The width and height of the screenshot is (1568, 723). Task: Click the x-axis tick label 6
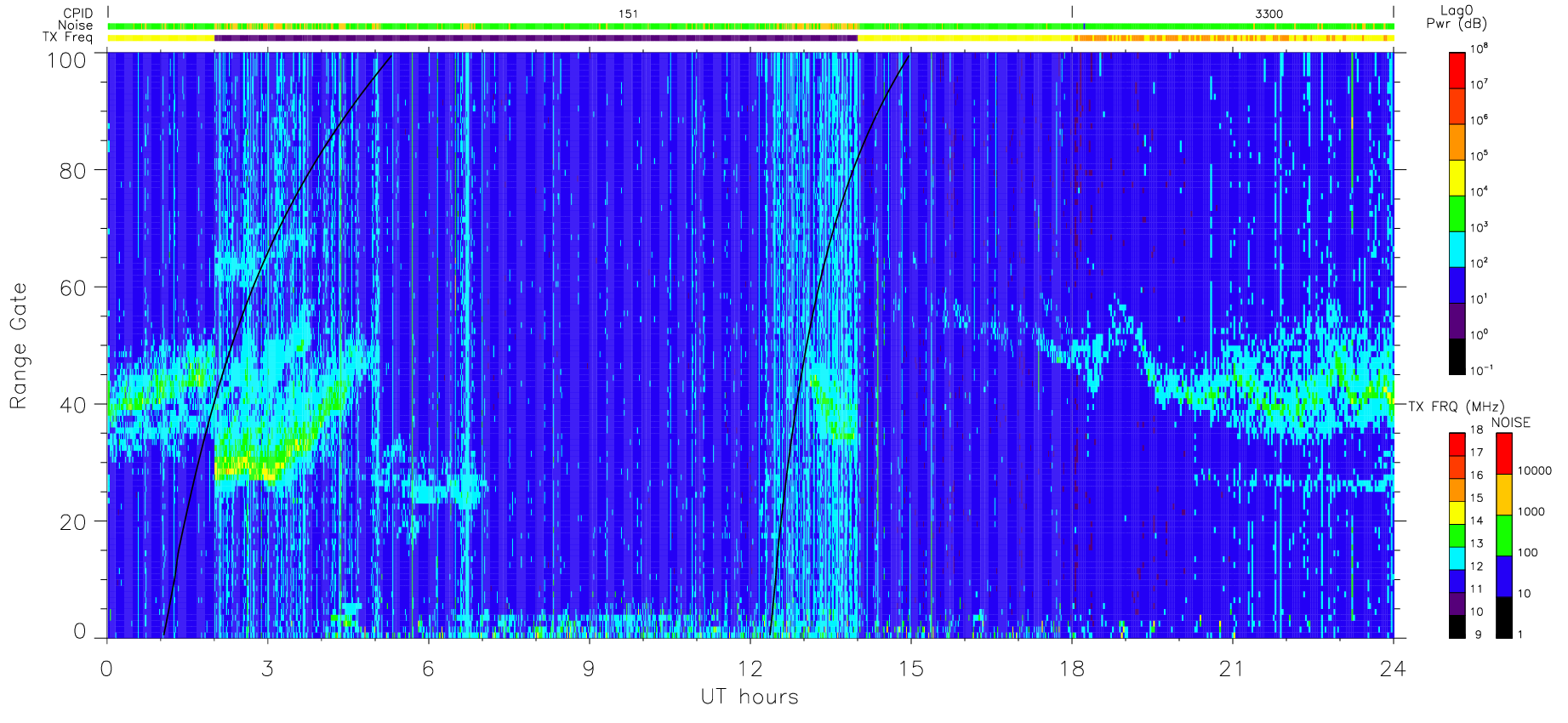pyautogui.click(x=428, y=669)
